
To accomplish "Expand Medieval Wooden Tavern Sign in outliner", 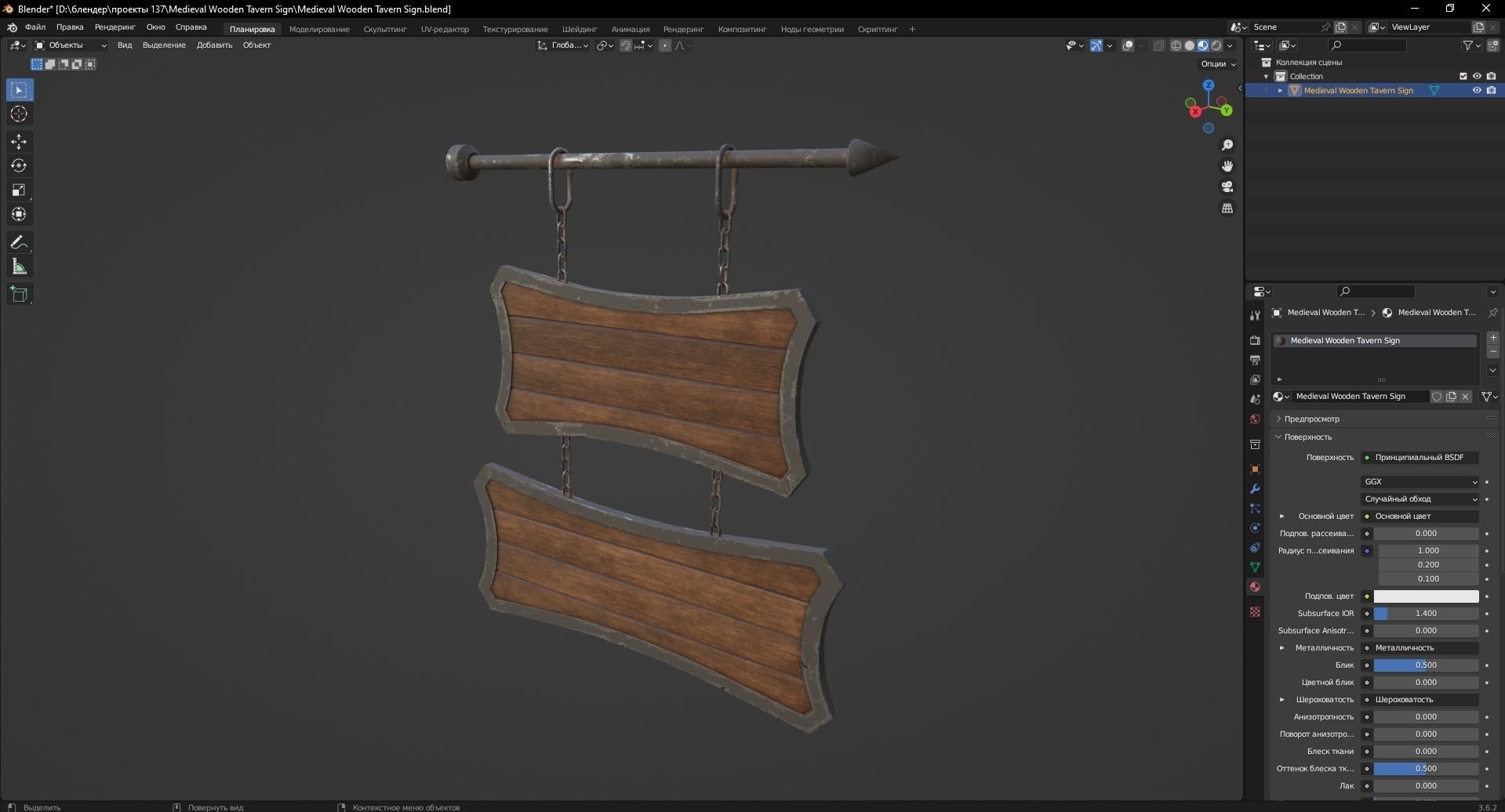I will (x=1281, y=90).
